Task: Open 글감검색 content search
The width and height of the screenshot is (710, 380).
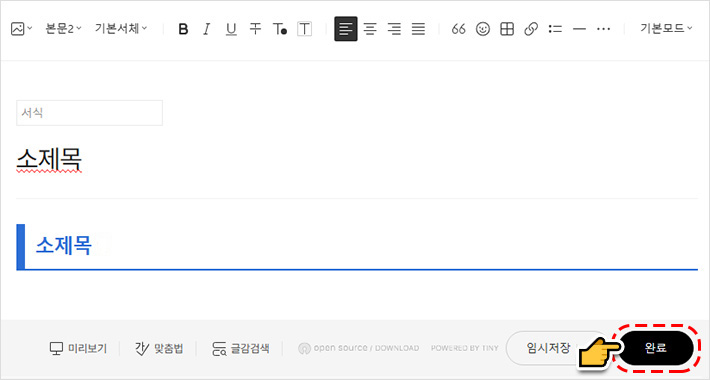Action: pos(241,348)
